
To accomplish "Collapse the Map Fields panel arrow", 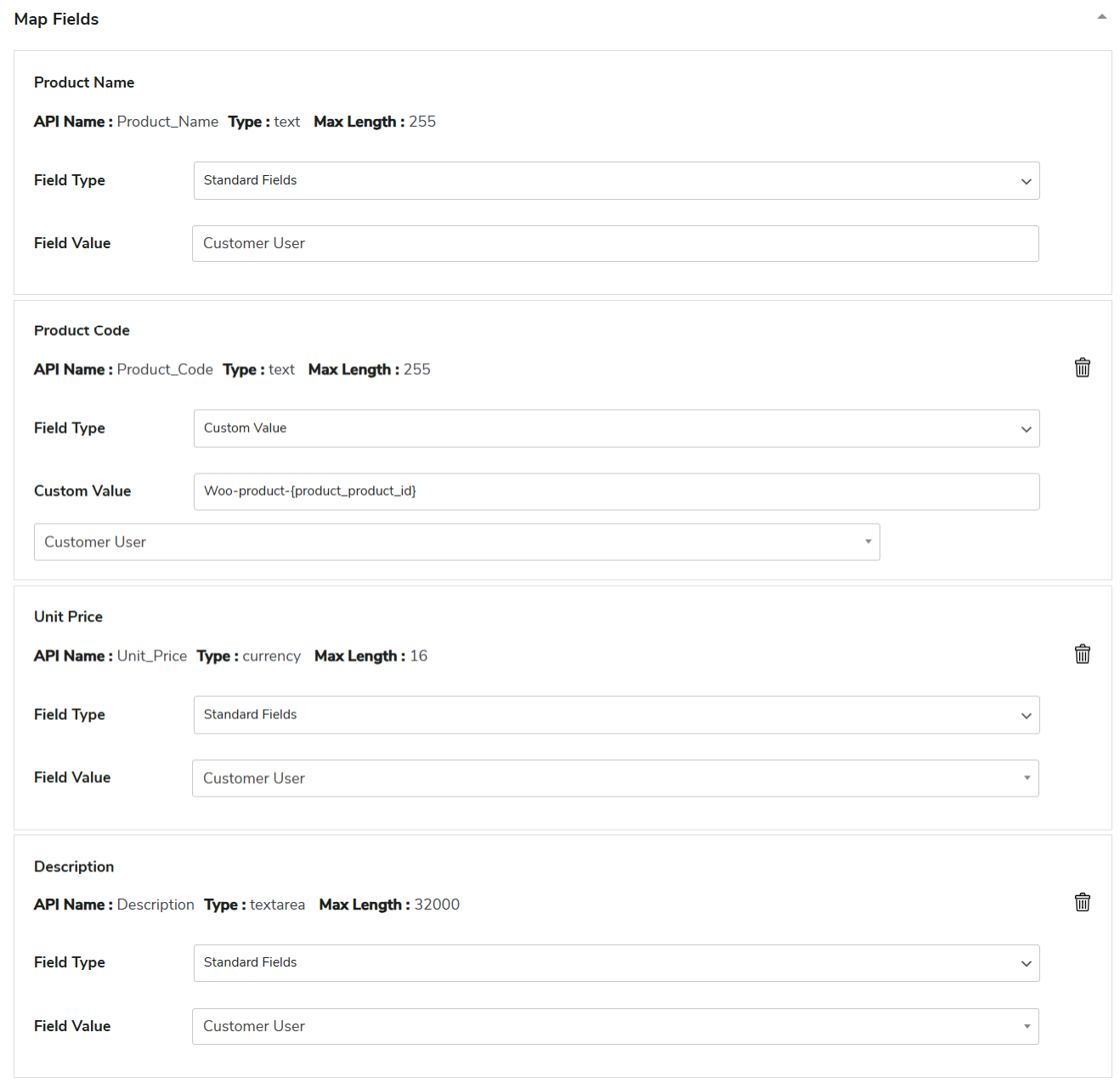I will pos(1101,17).
